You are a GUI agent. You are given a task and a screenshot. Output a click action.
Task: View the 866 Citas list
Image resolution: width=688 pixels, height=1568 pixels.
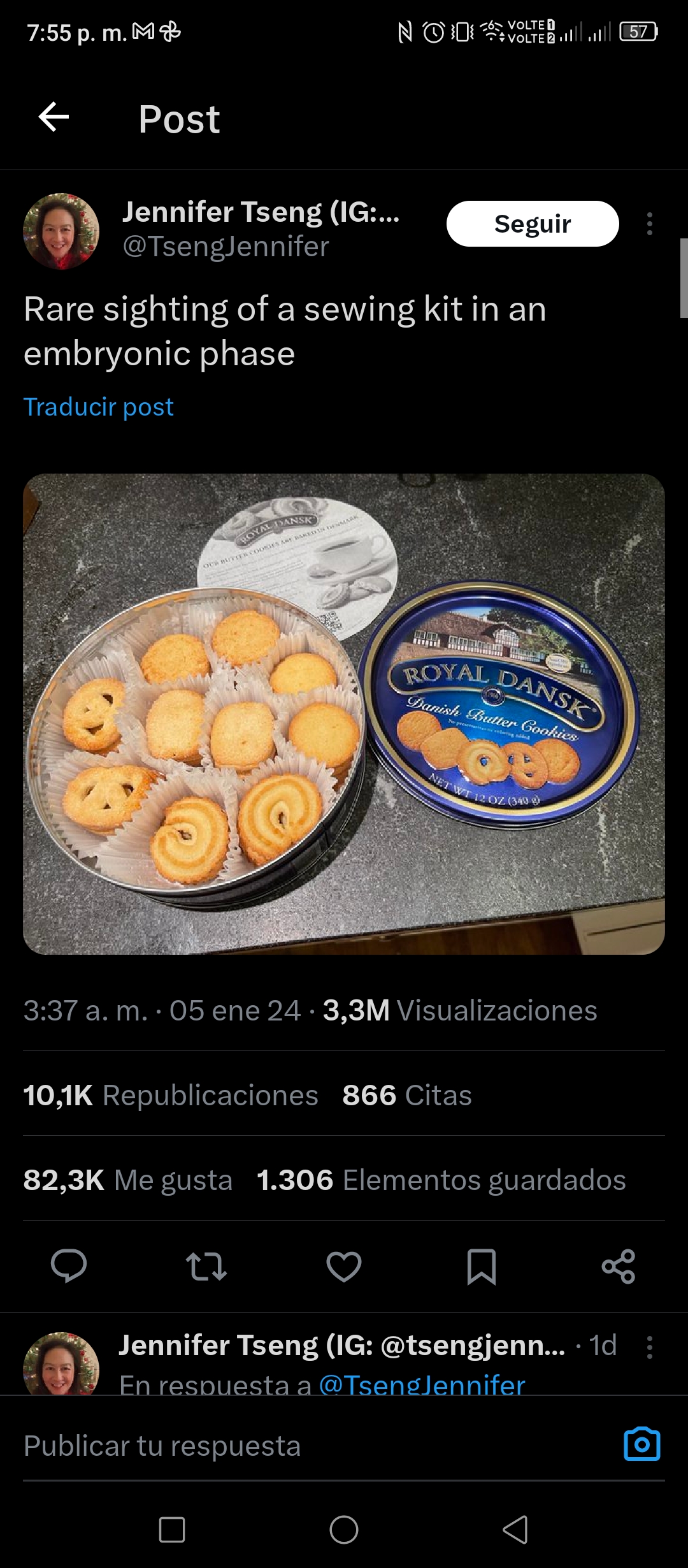(x=407, y=1095)
